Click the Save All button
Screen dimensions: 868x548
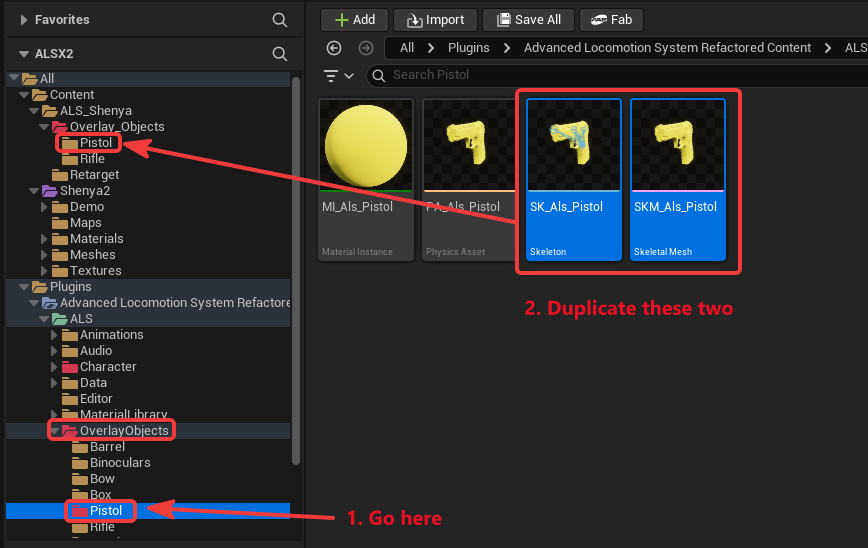pyautogui.click(x=528, y=20)
